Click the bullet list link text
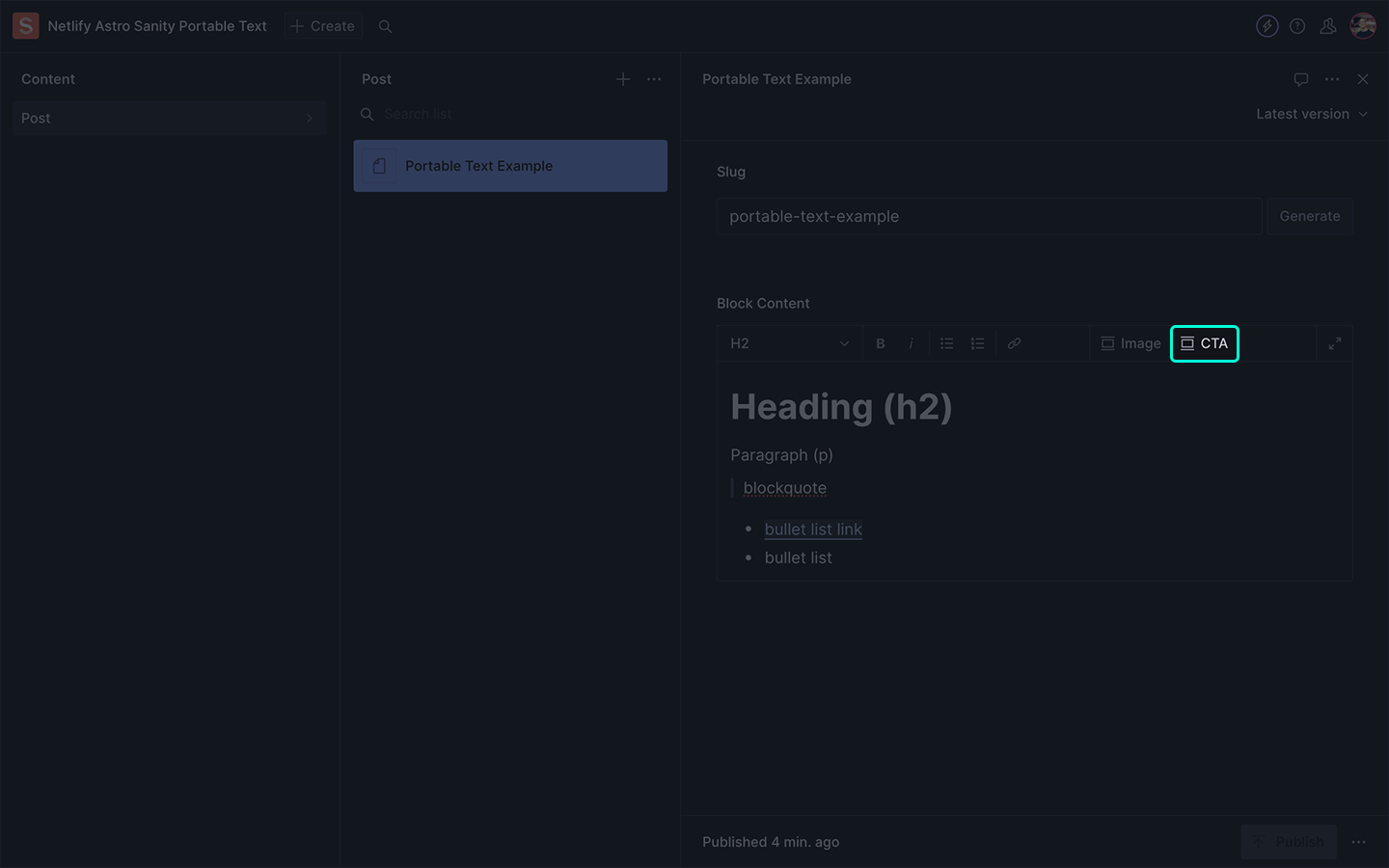 (x=813, y=529)
